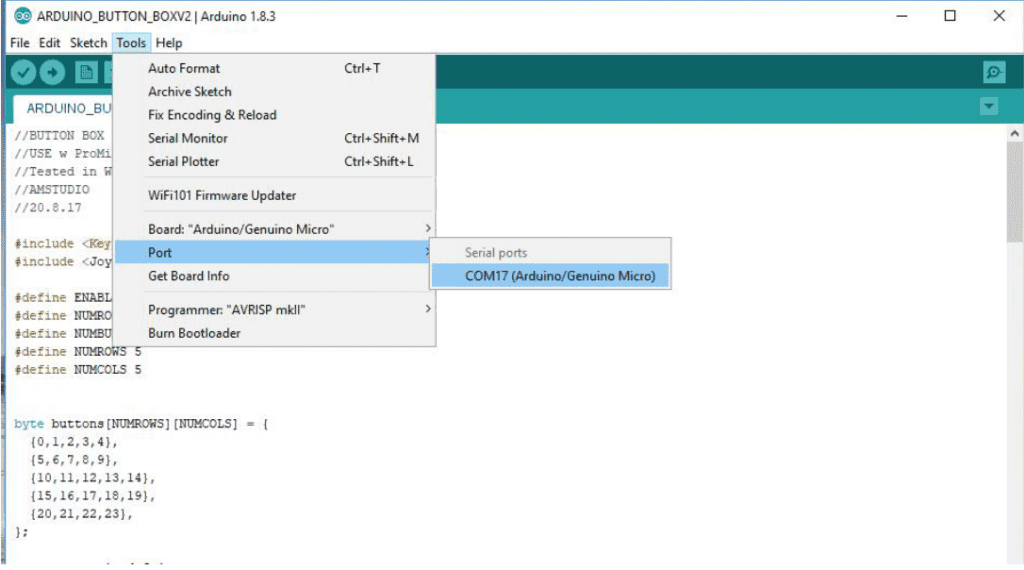
Task: Select Archive Sketch menu entry
Action: pyautogui.click(x=189, y=91)
